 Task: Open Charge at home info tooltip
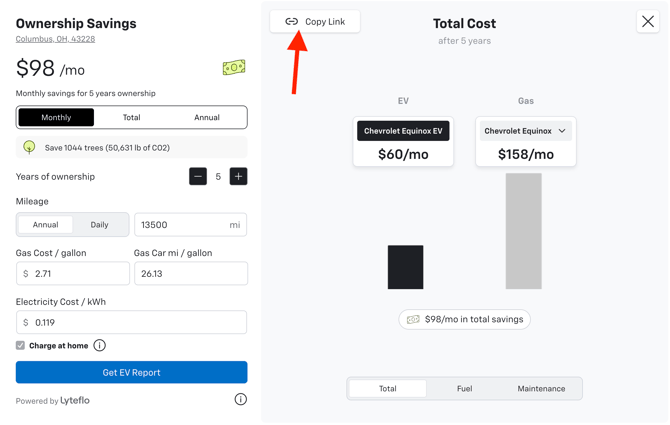[x=100, y=345]
